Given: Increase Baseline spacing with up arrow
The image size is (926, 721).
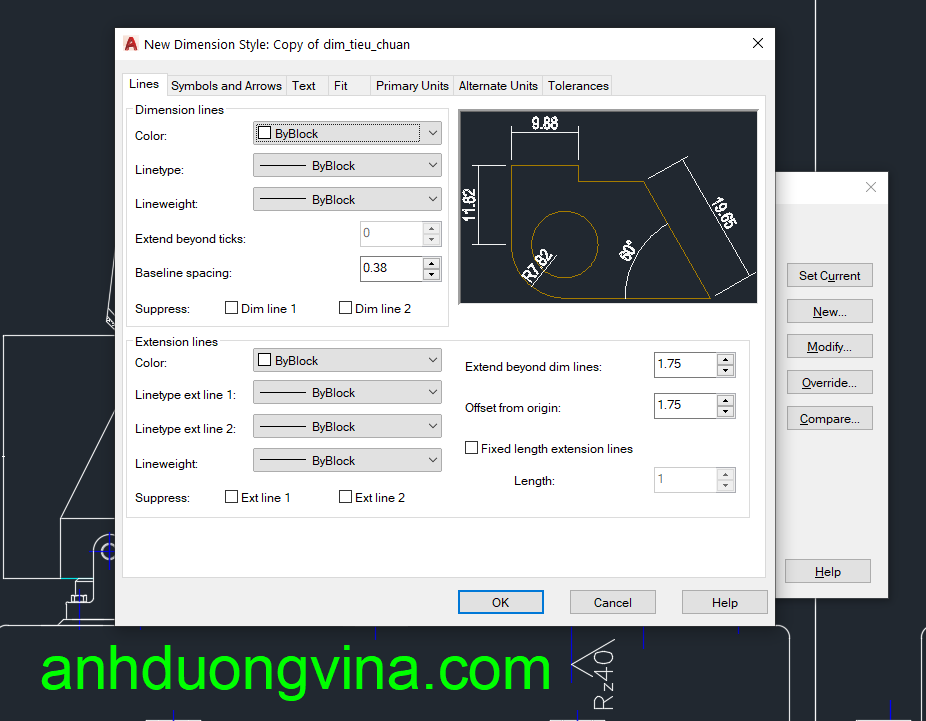Looking at the screenshot, I should tap(431, 263).
